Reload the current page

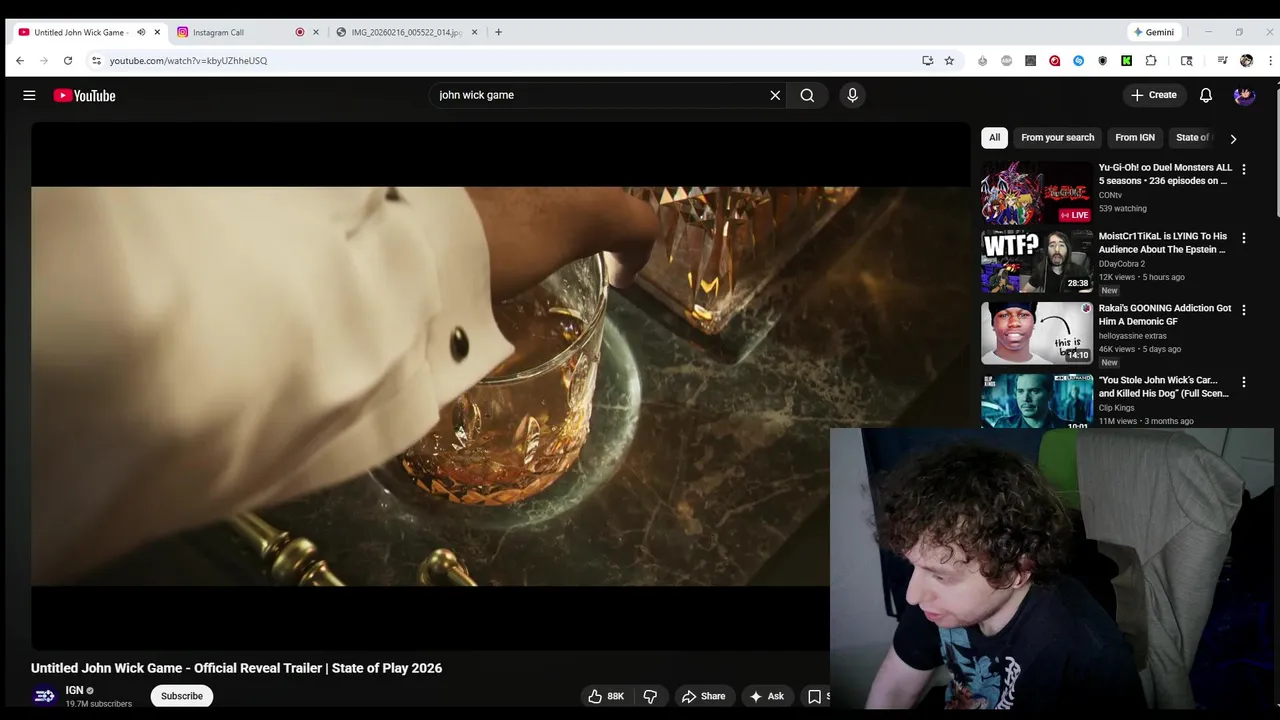point(68,60)
